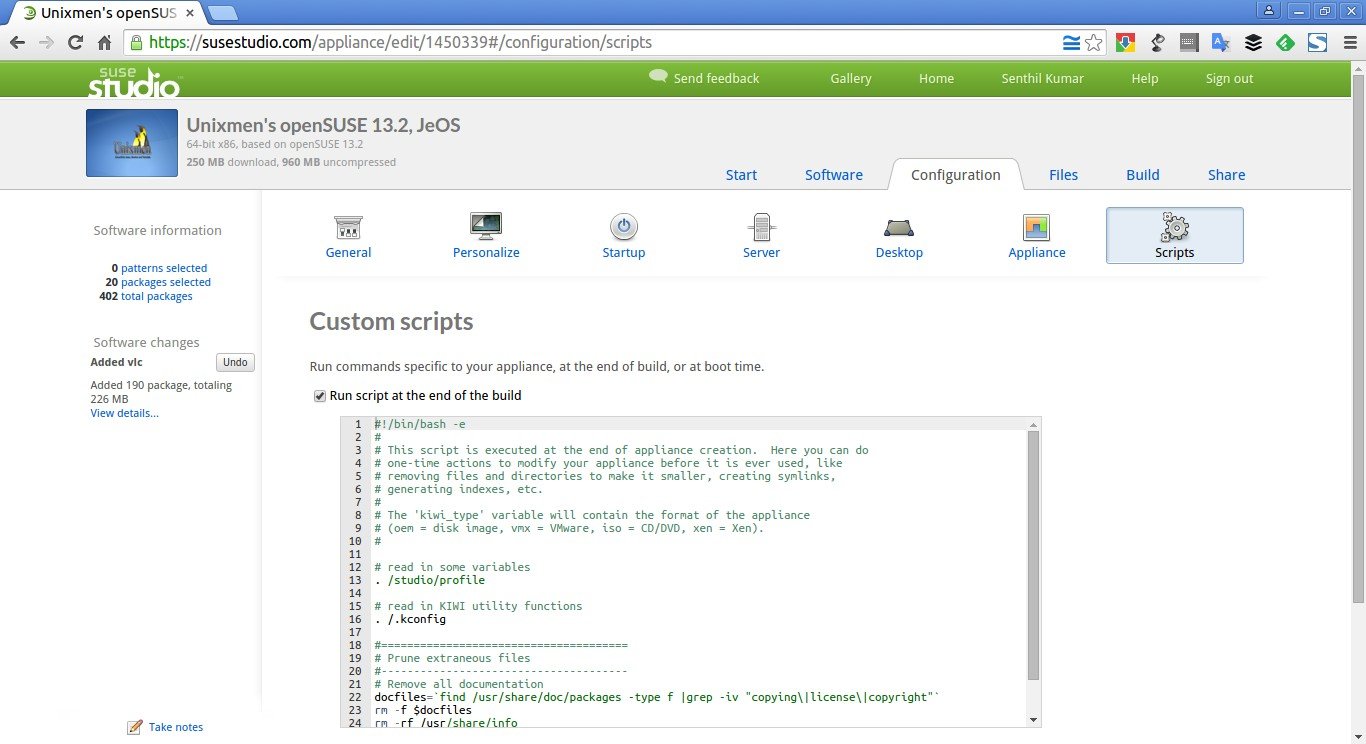Open the Startup power icon
The width and height of the screenshot is (1366, 744).
[x=624, y=227]
